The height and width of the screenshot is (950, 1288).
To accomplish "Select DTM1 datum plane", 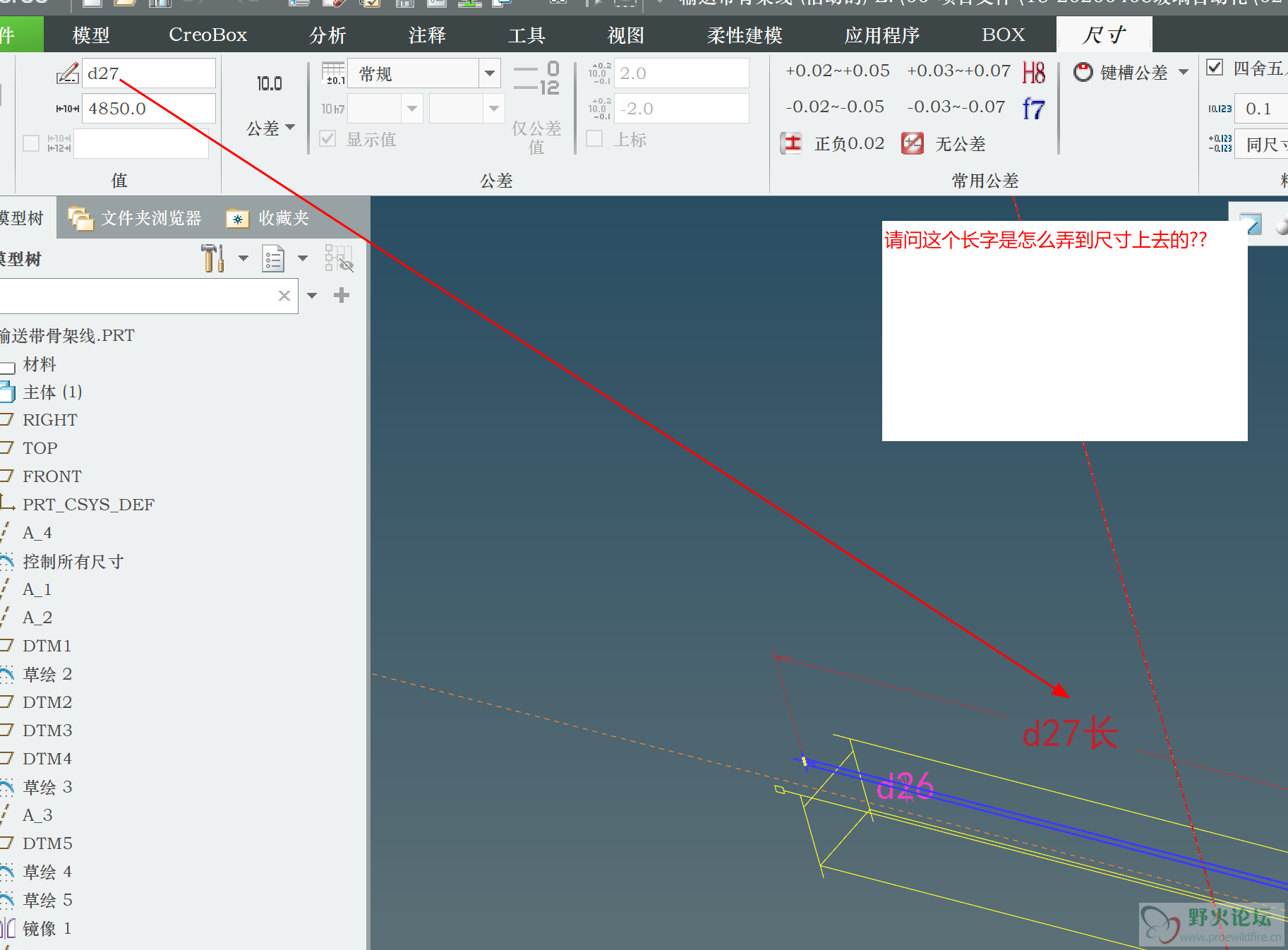I will point(47,646).
